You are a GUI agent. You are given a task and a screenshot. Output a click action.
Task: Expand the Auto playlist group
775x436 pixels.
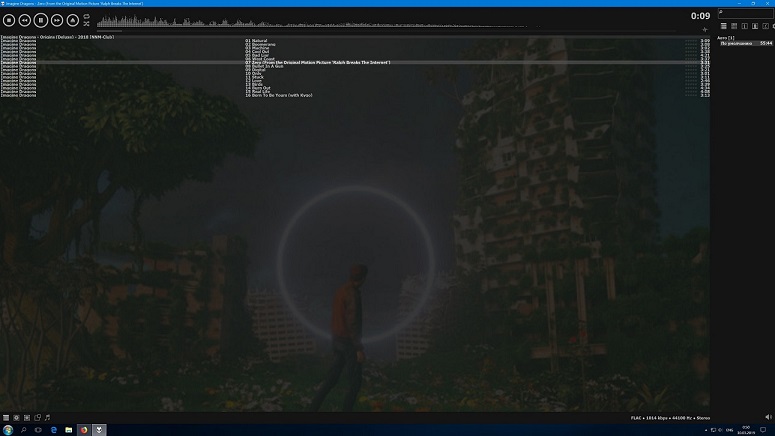click(x=726, y=37)
